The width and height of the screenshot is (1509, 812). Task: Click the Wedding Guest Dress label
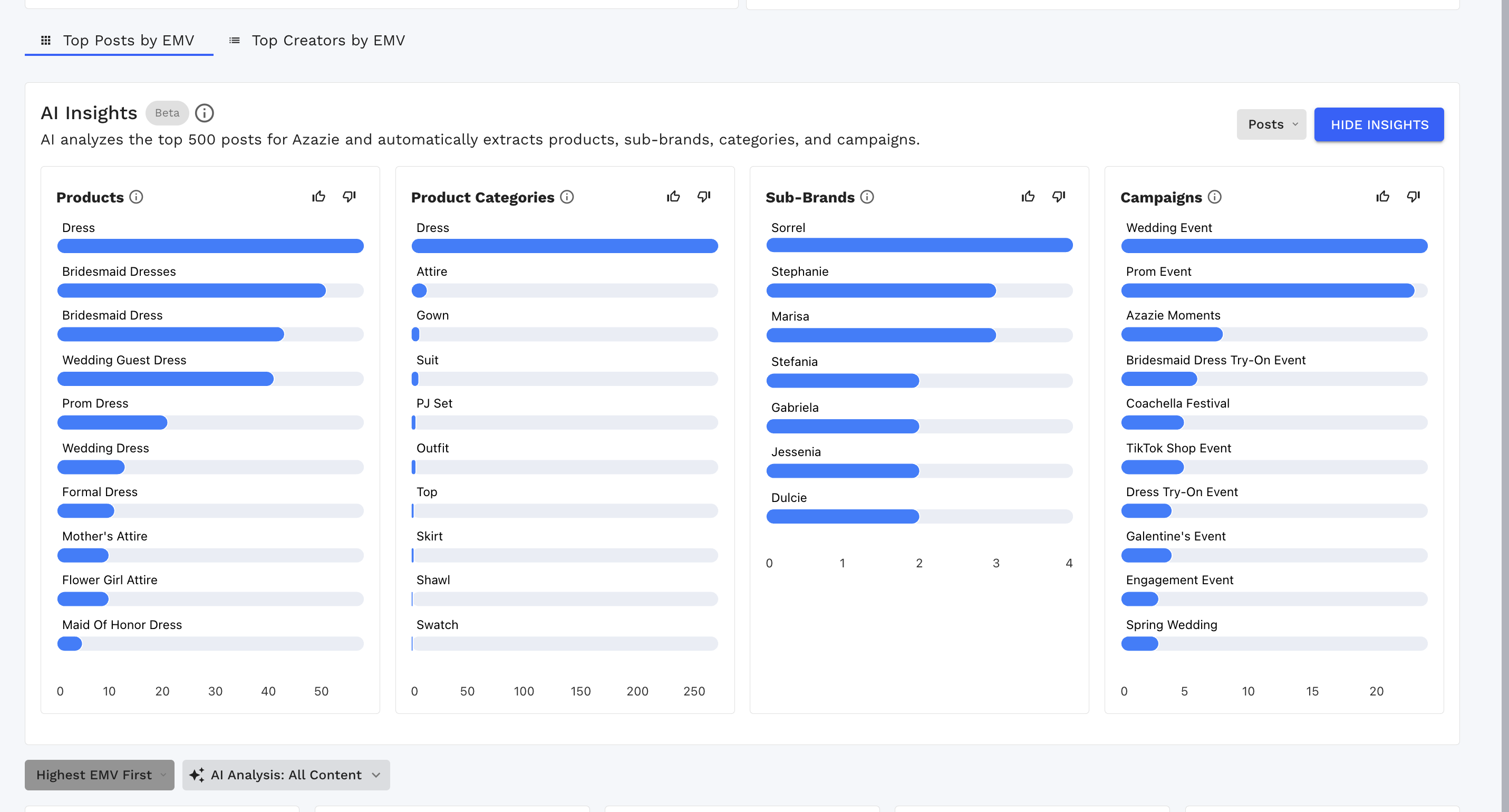coord(124,360)
